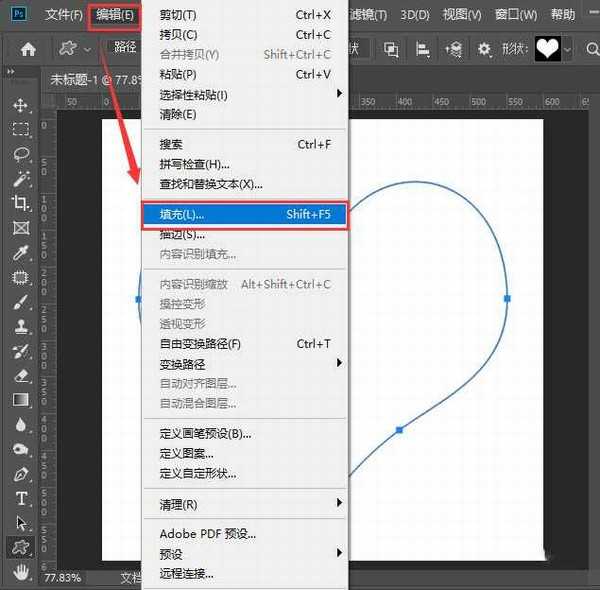The height and width of the screenshot is (590, 600).
Task: Select the Move tool
Action: (x=20, y=105)
